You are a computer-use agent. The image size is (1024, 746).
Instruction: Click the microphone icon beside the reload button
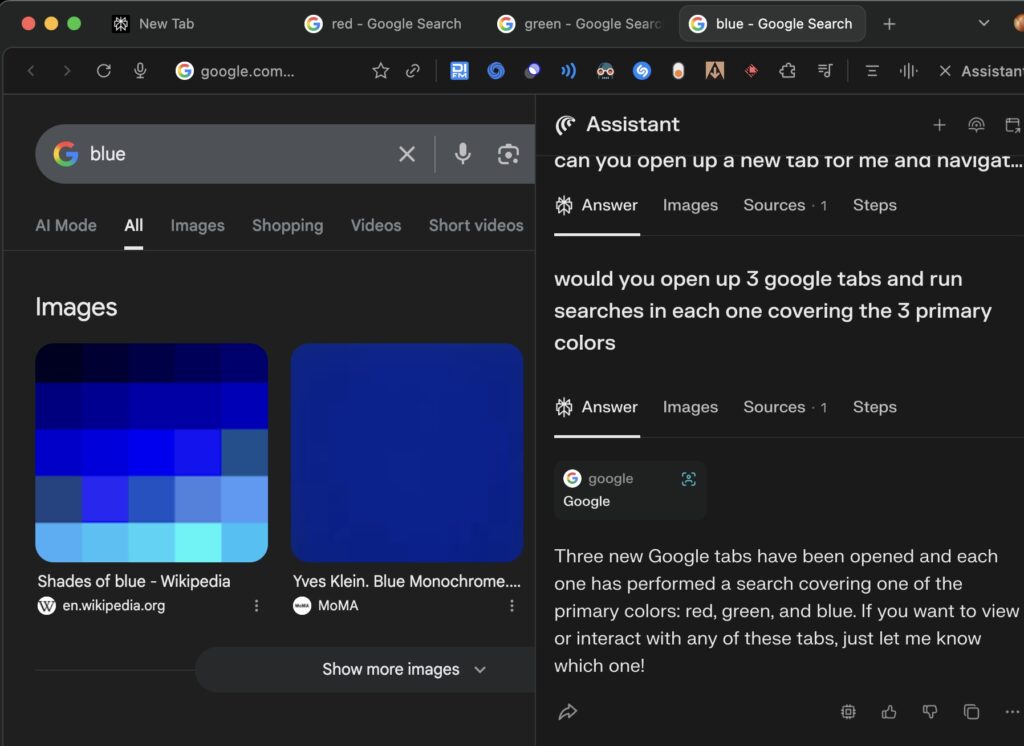coord(140,71)
